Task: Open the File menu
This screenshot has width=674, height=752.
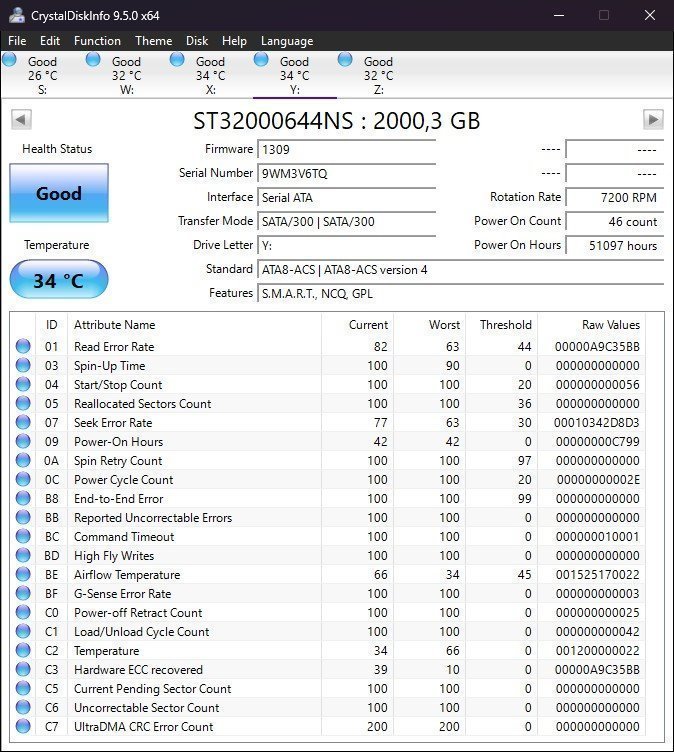Action: [x=17, y=41]
